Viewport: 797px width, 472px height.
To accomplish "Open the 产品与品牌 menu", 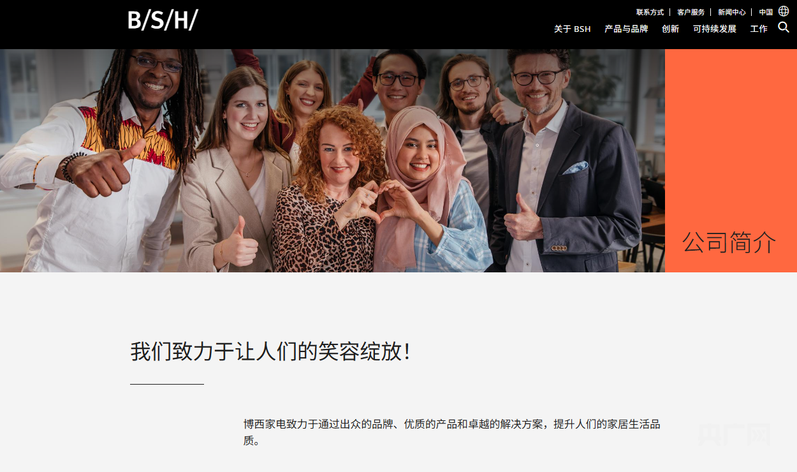I will 626,29.
